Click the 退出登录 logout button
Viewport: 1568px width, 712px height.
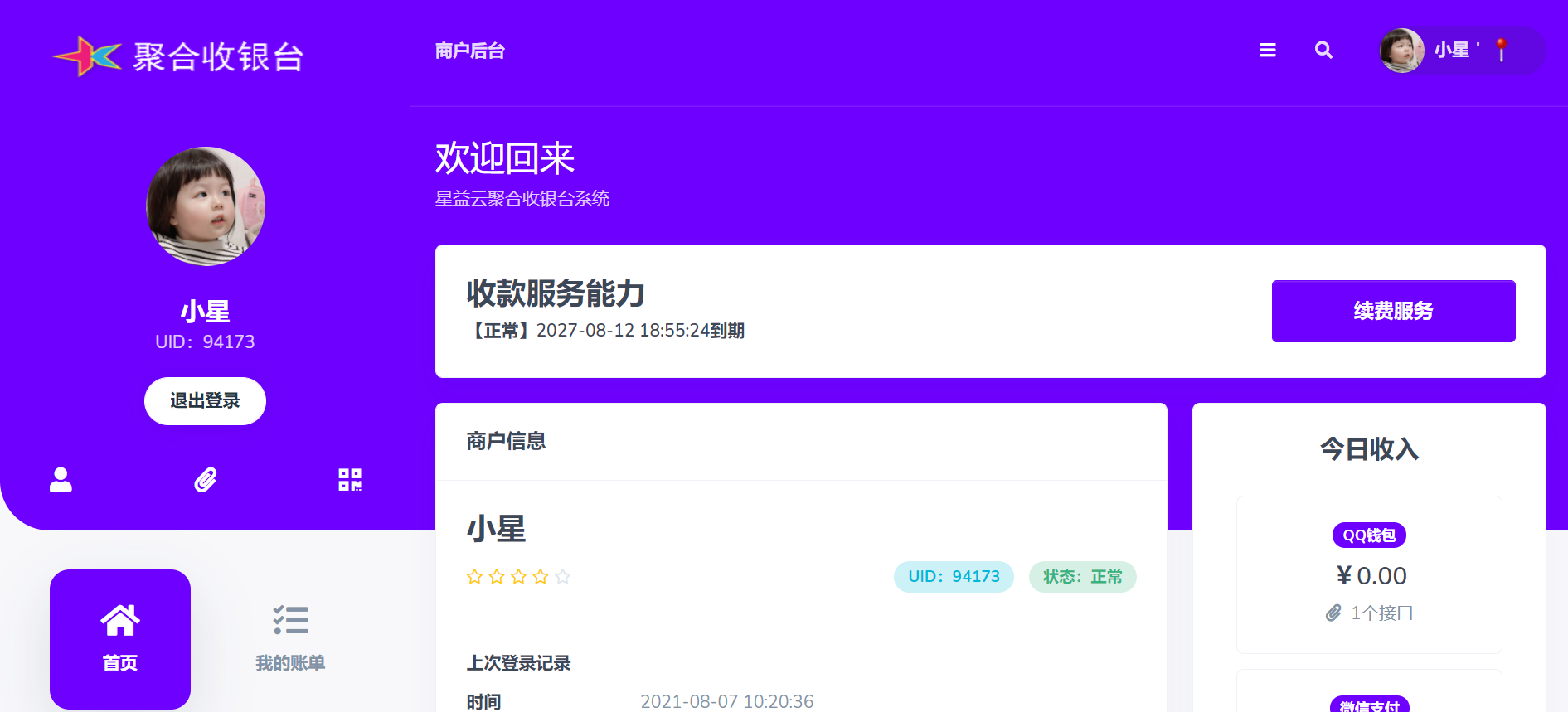pos(205,401)
